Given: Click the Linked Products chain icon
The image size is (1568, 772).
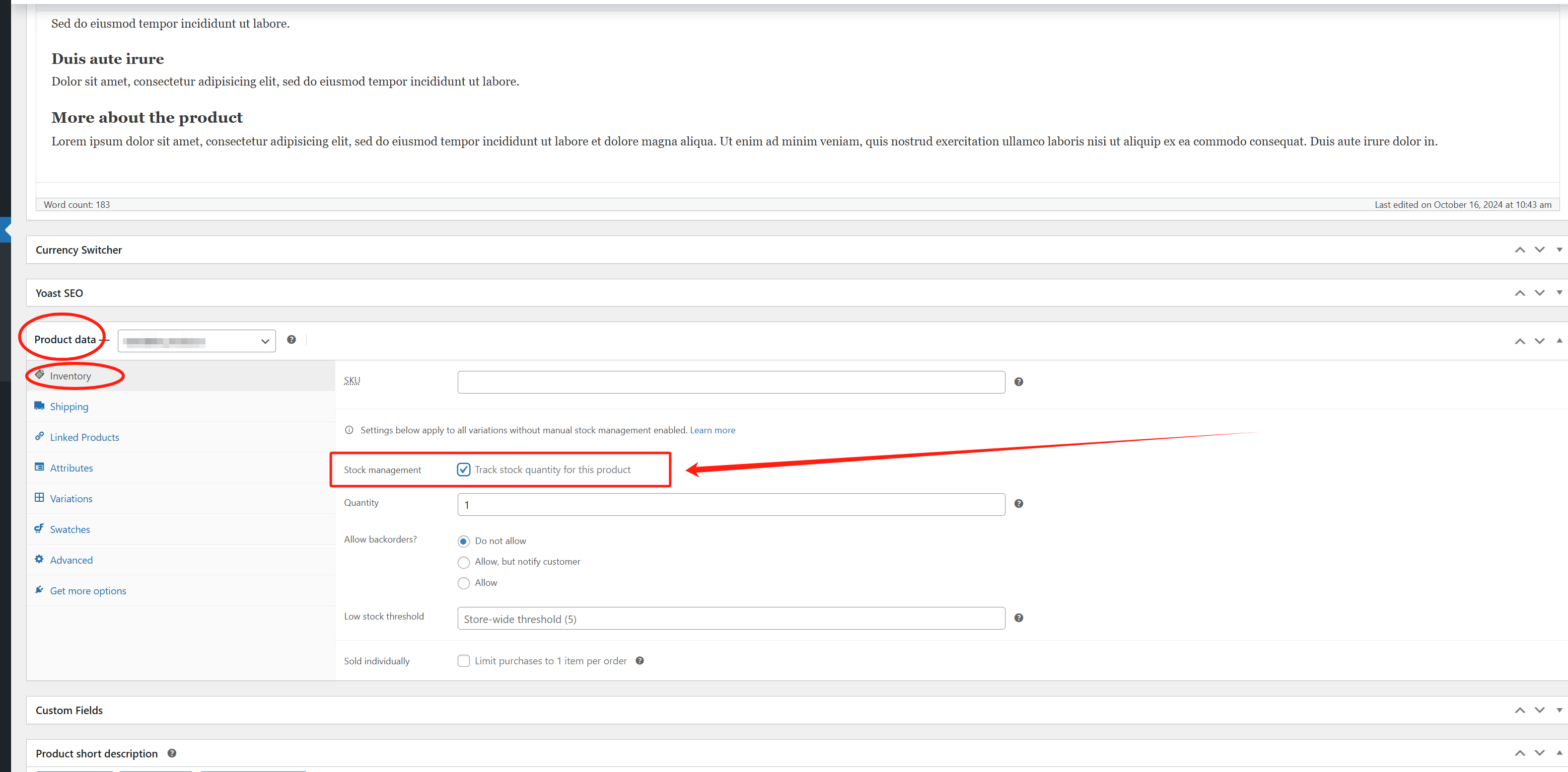Looking at the screenshot, I should (x=39, y=437).
